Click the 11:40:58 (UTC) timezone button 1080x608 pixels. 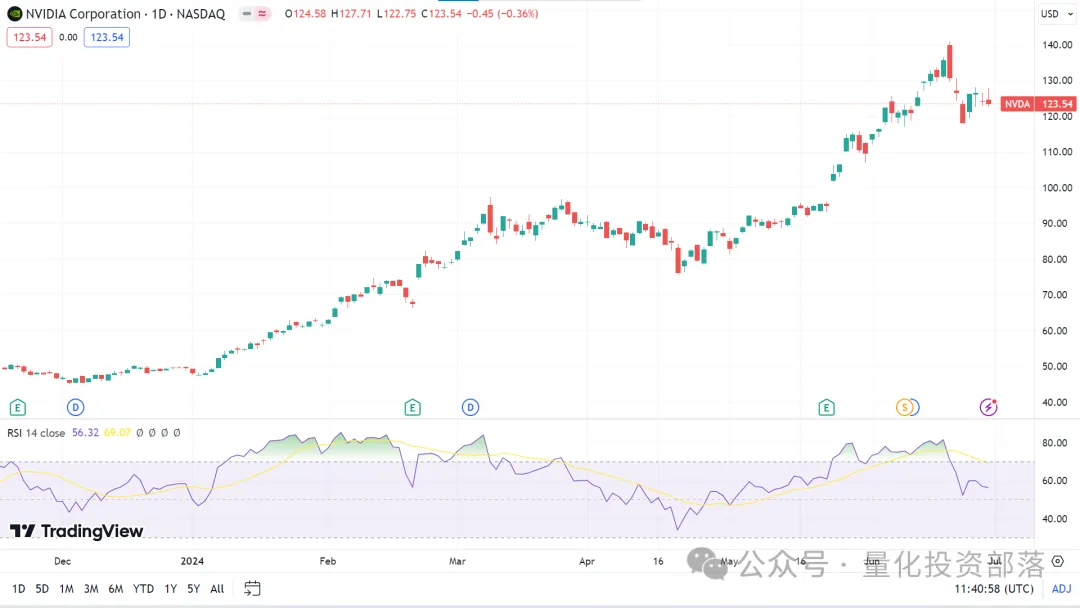(994, 589)
